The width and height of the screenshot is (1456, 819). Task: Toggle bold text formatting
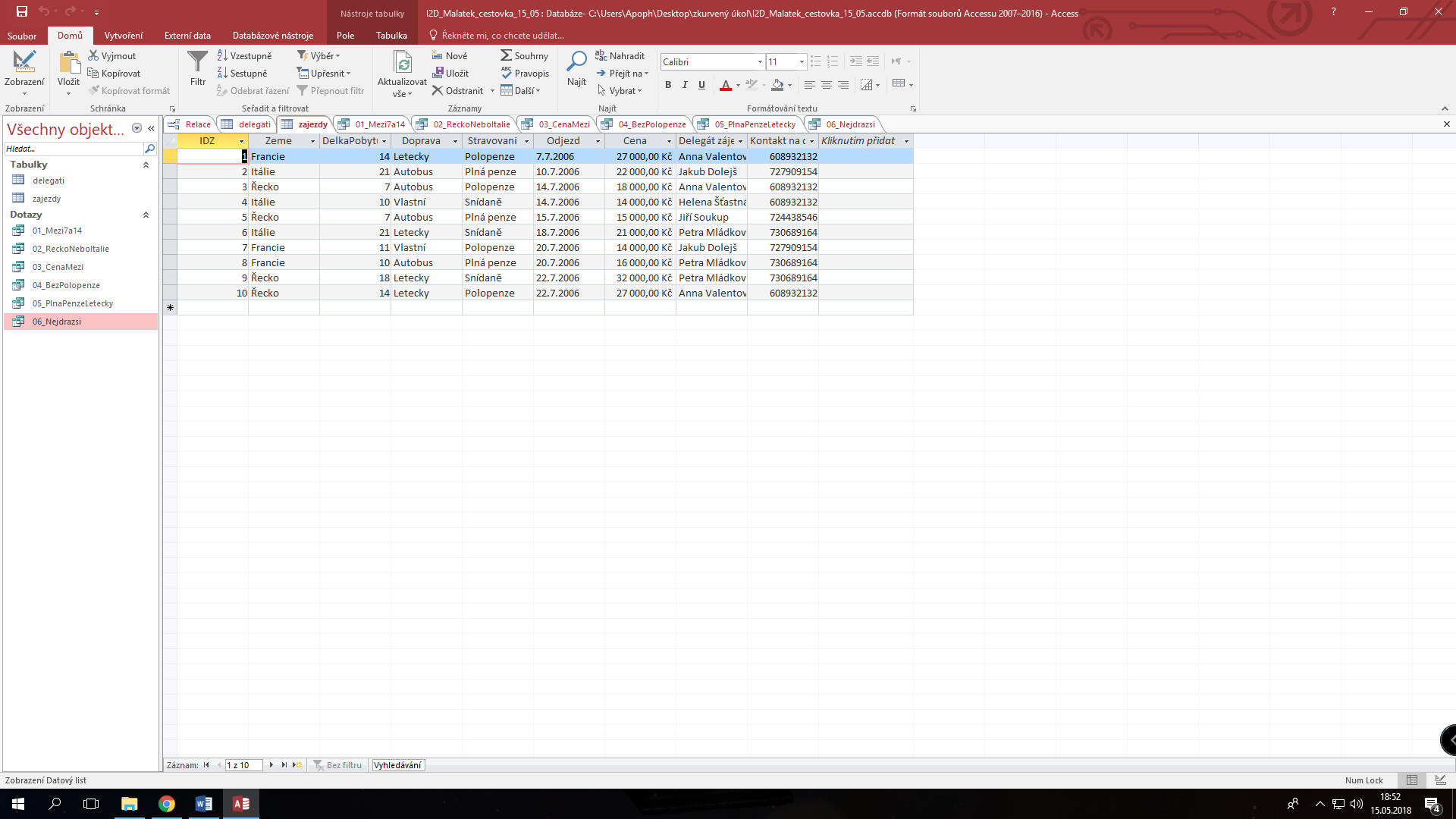pos(668,85)
